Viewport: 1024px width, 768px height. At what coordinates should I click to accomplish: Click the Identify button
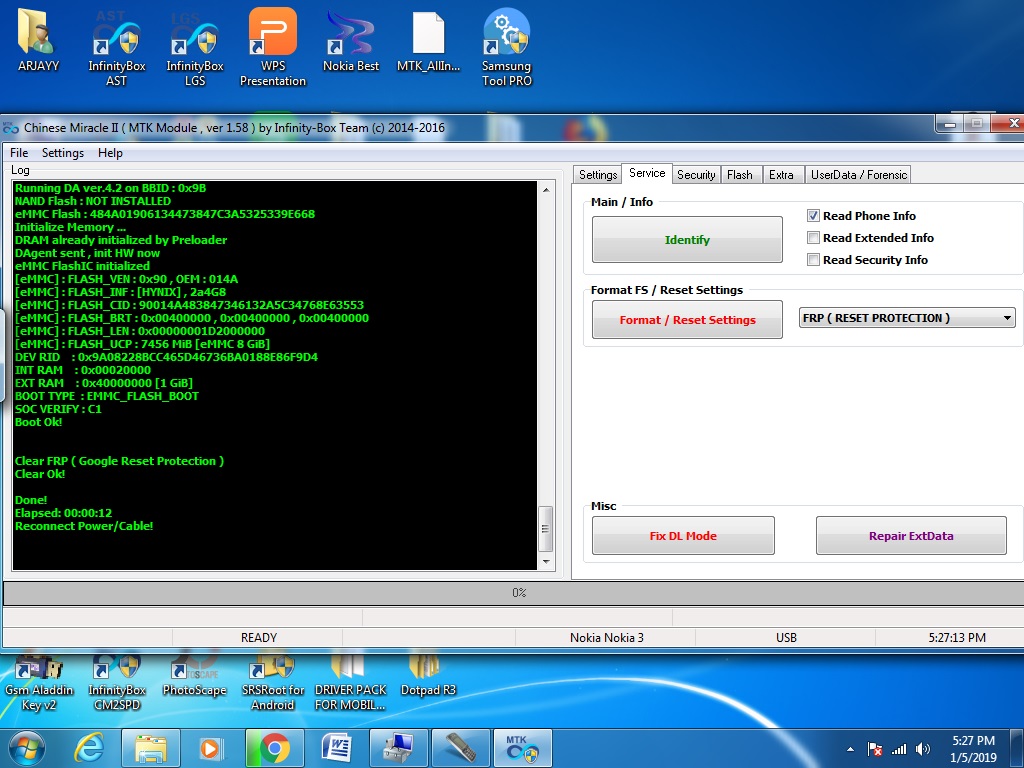tap(687, 240)
